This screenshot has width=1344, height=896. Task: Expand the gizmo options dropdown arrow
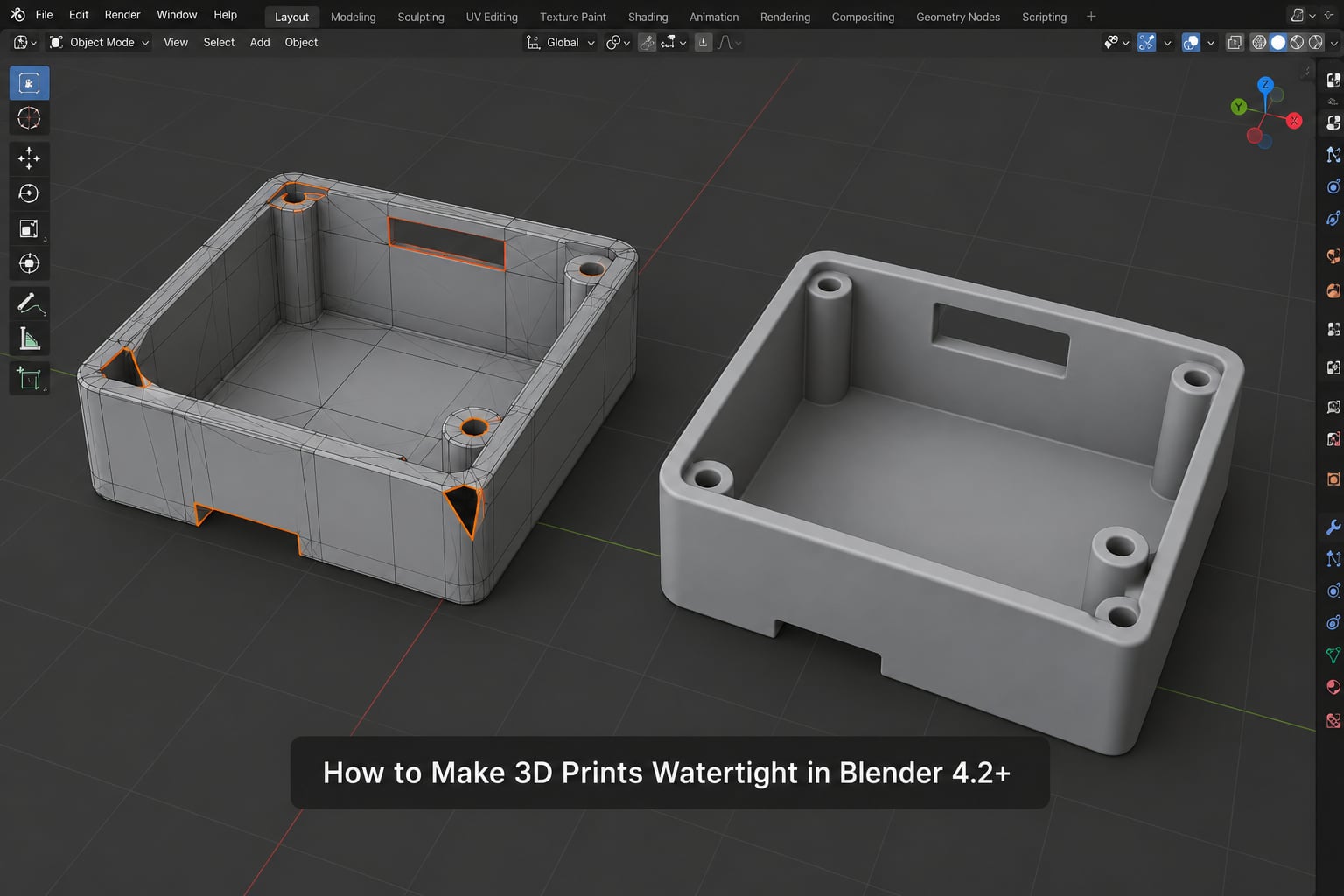pyautogui.click(x=1167, y=42)
